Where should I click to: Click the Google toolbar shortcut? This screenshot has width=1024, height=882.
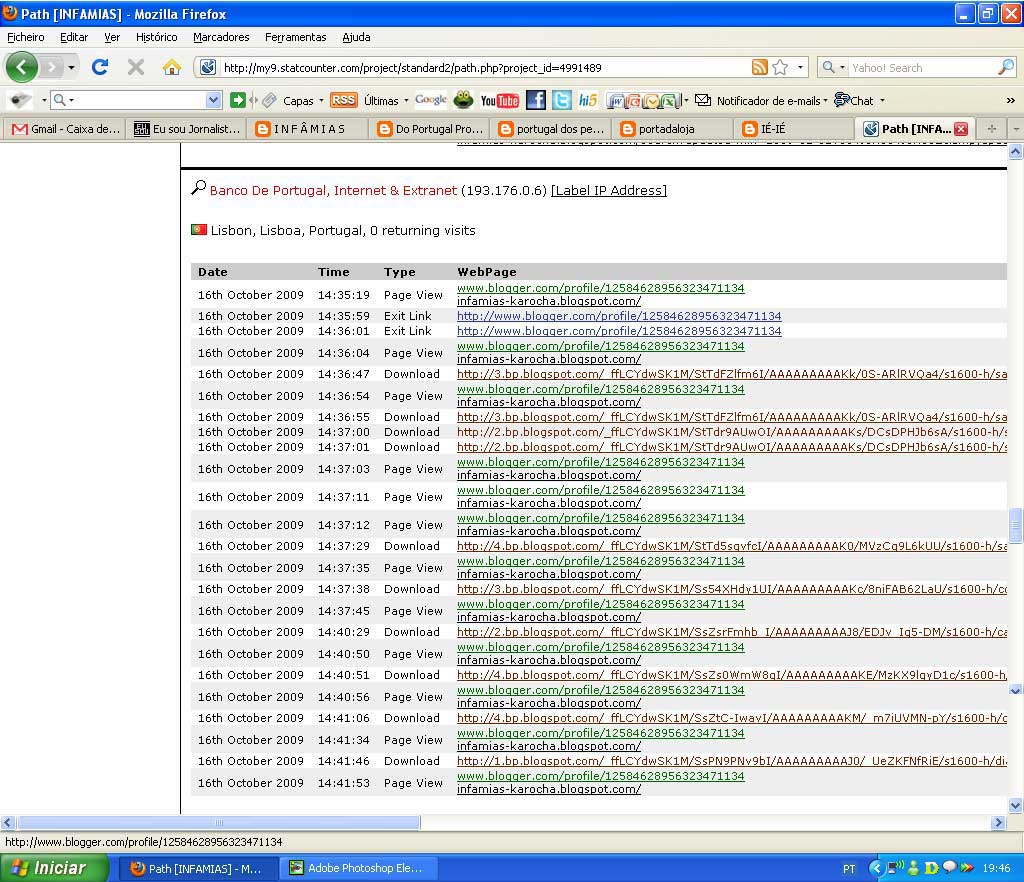(430, 99)
